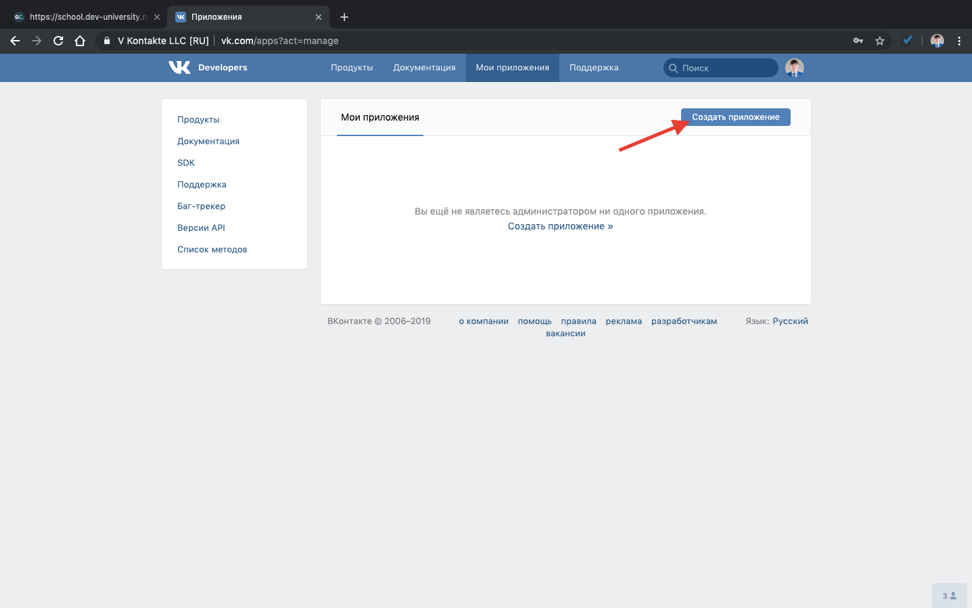Click the footer link о компании
Screen dimensions: 972x608
point(484,321)
